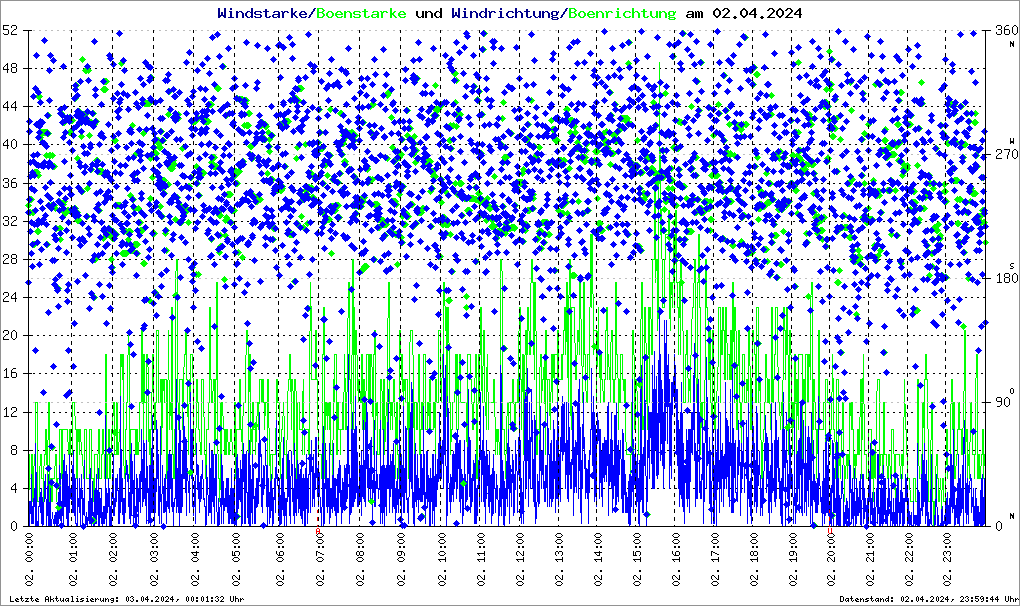Click compass letter 'W' on right axis

1012,140
